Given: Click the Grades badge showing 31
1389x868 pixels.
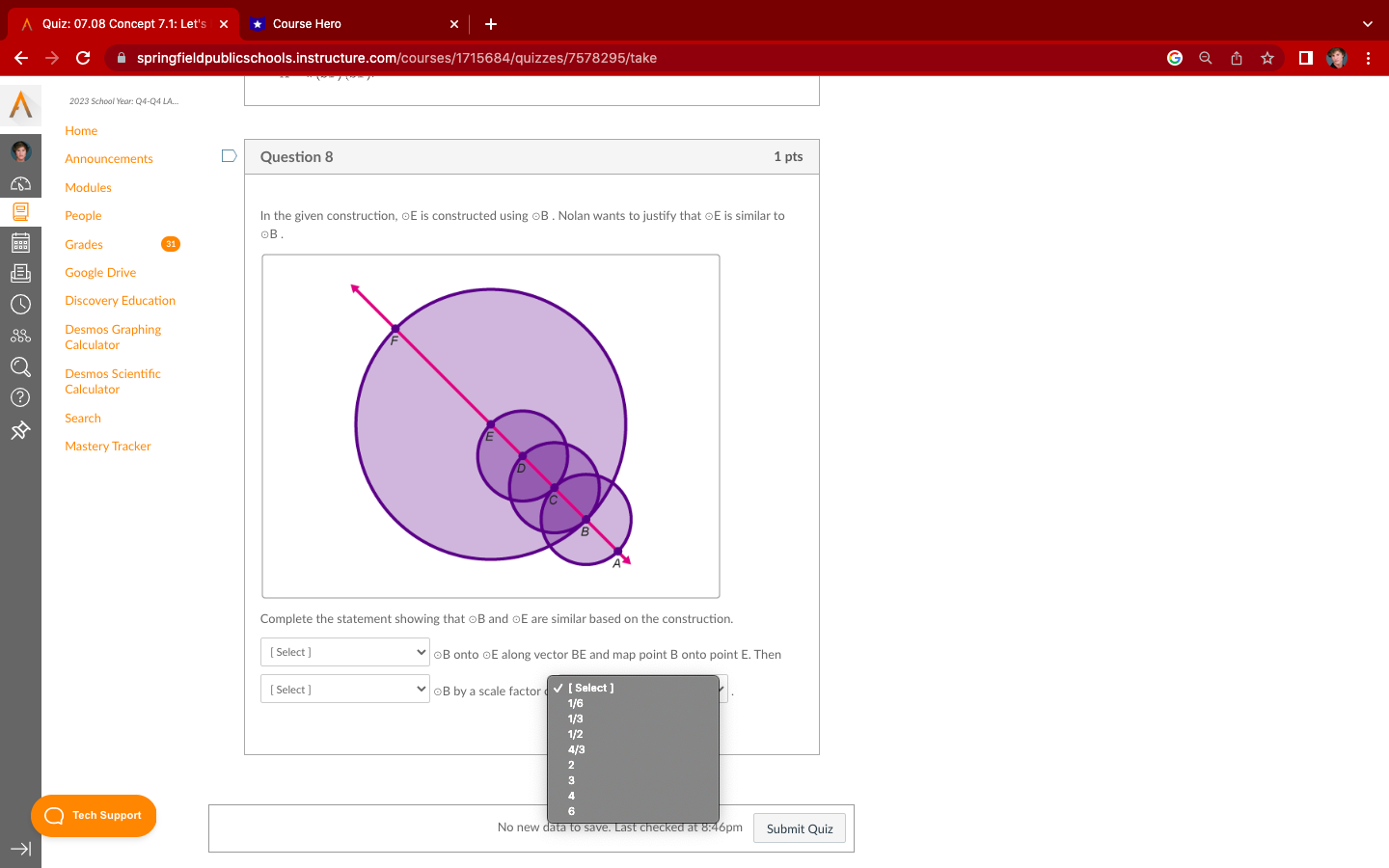Looking at the screenshot, I should click(171, 244).
